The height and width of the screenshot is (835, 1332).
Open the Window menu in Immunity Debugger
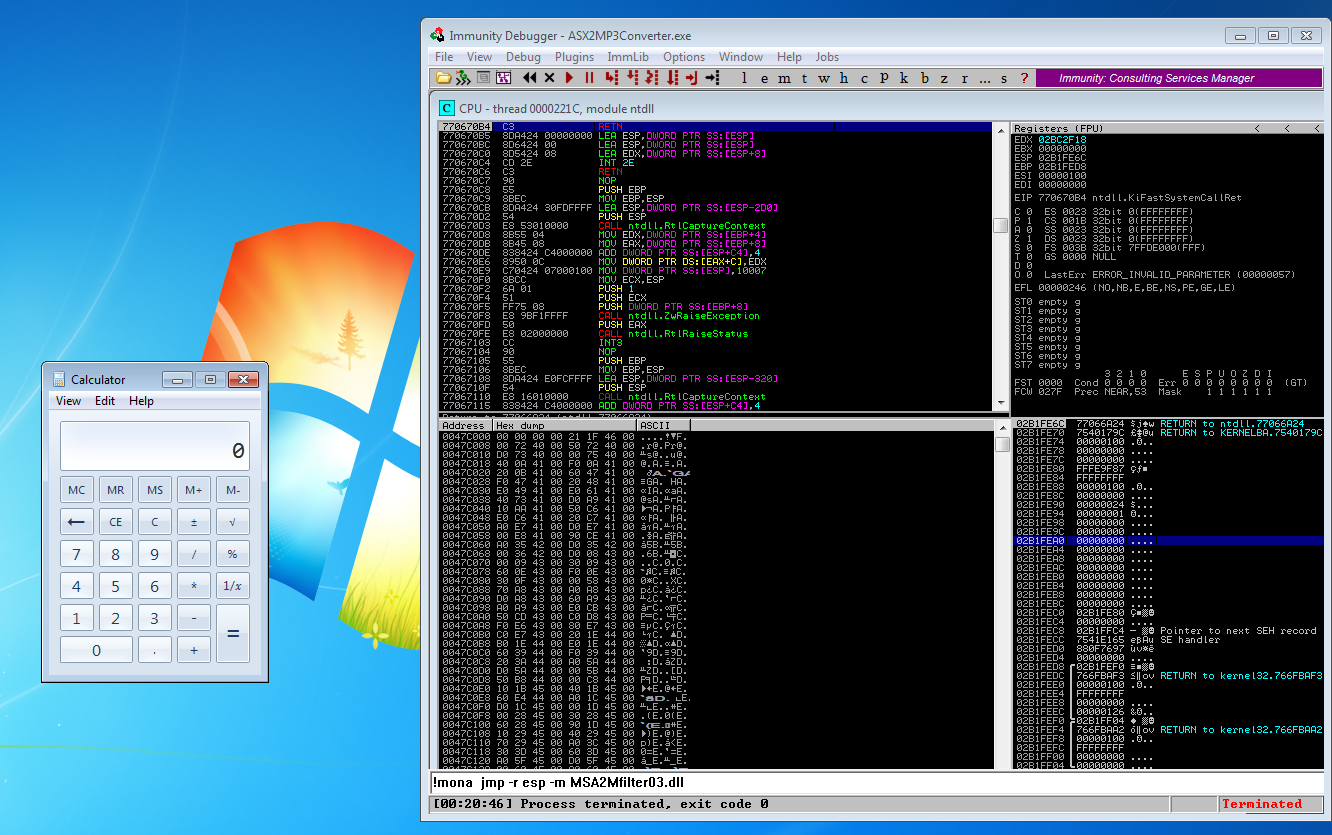pyautogui.click(x=741, y=57)
